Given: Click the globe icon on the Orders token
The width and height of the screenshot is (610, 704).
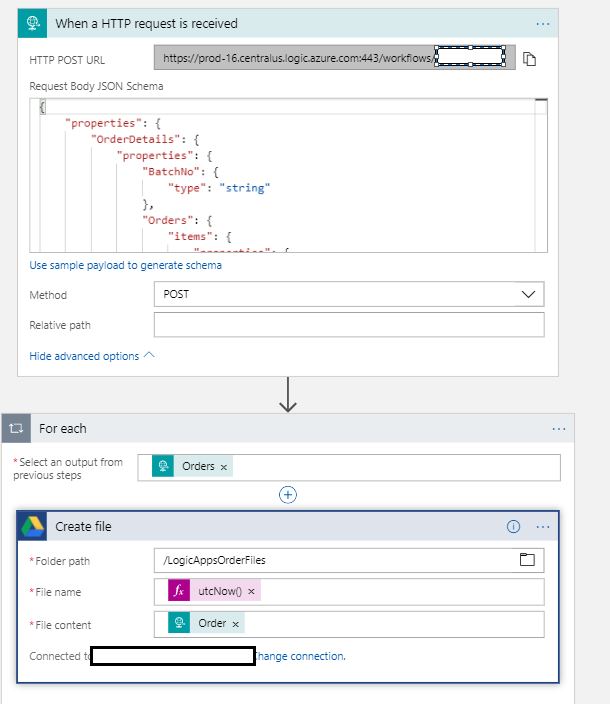Looking at the screenshot, I should [163, 466].
